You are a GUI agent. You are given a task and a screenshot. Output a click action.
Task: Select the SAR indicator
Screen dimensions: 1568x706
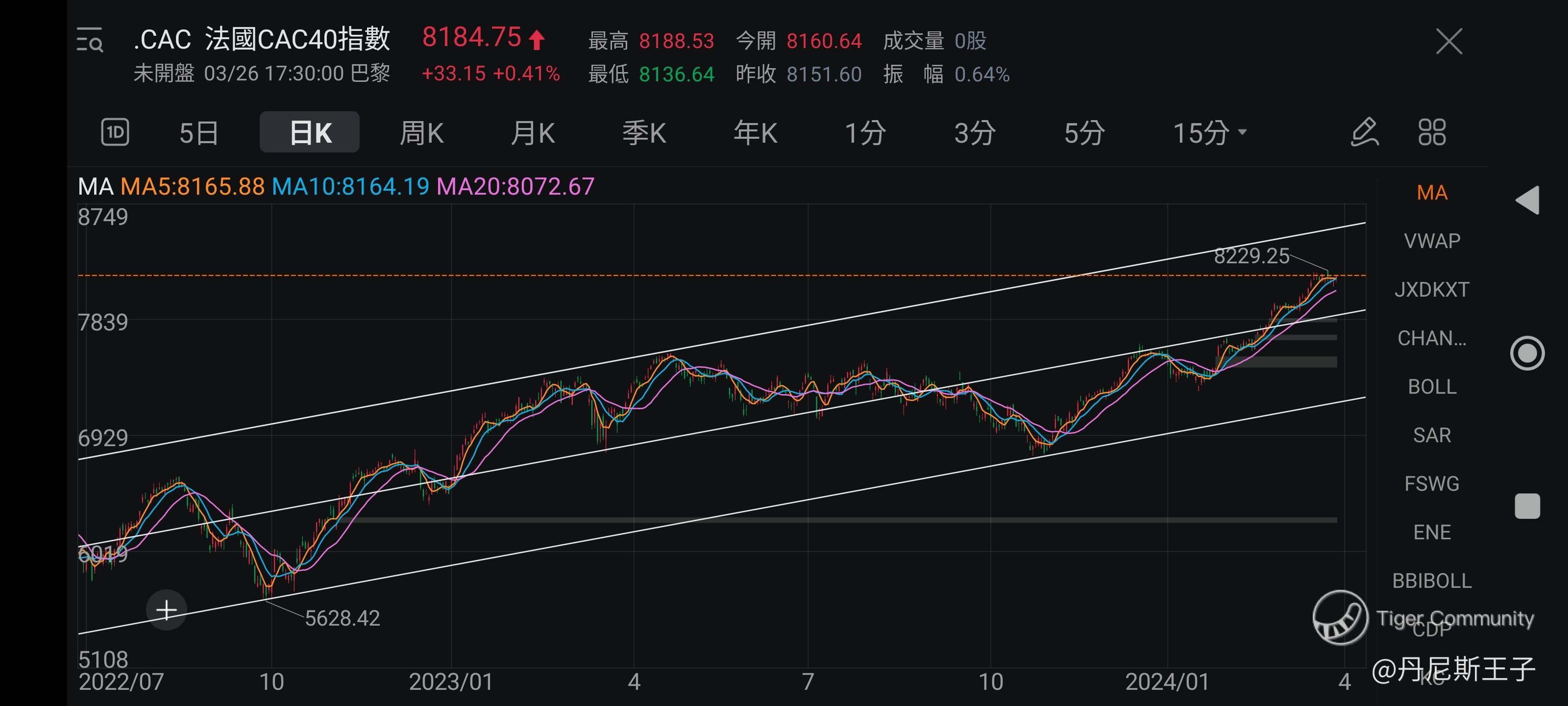(1432, 435)
